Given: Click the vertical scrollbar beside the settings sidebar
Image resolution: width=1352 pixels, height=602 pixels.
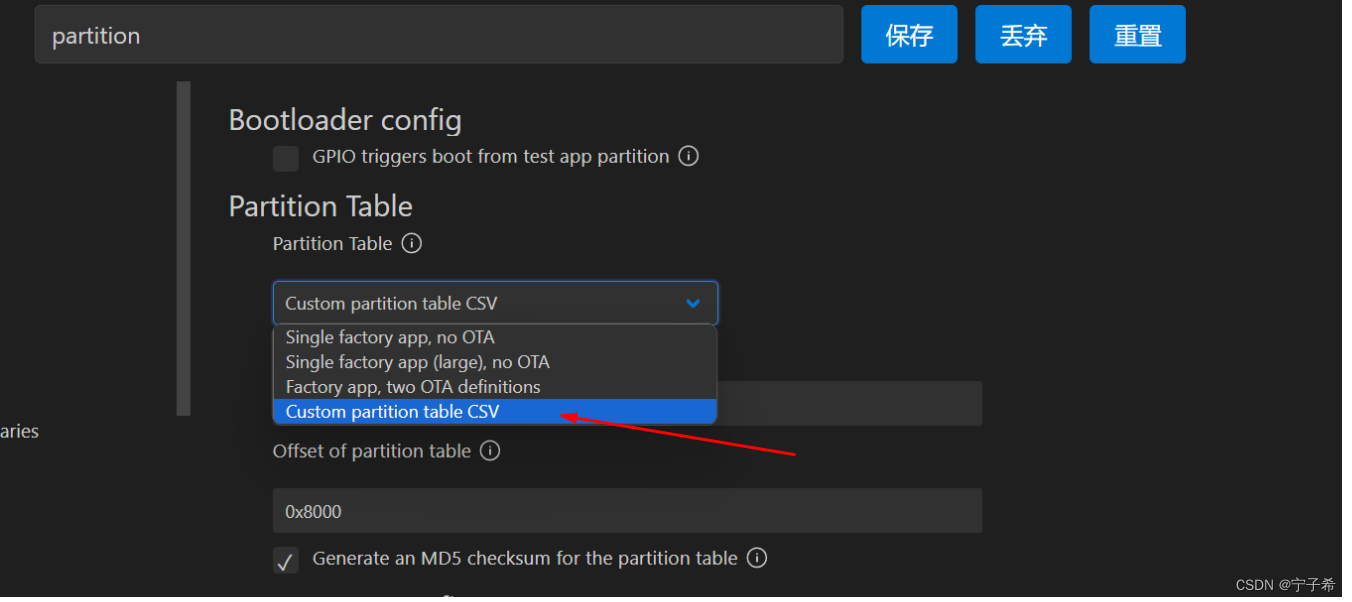Looking at the screenshot, I should (183, 248).
